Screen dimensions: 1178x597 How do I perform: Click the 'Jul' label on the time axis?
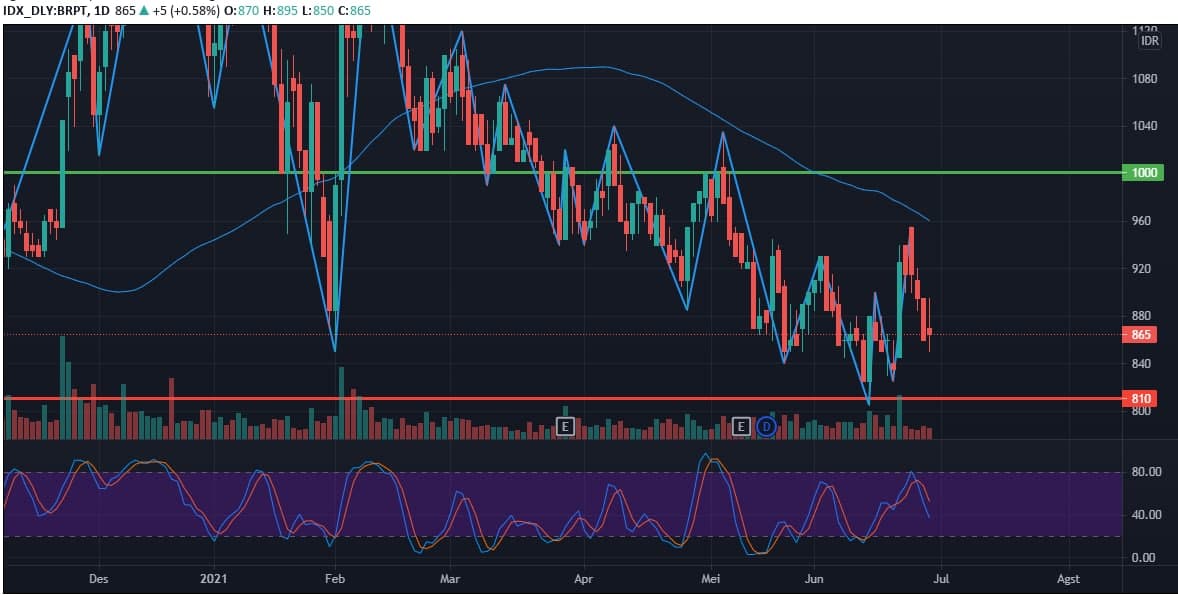[941, 578]
